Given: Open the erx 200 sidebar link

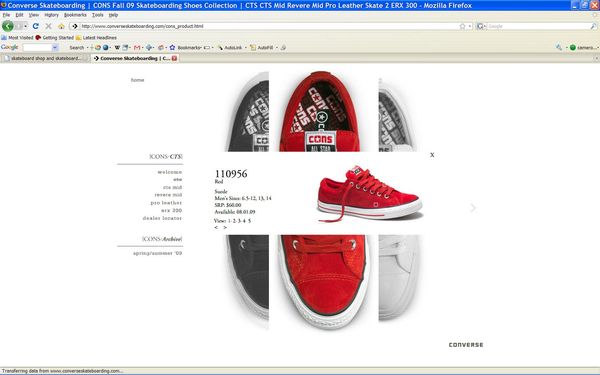Looking at the screenshot, I should click(171, 210).
